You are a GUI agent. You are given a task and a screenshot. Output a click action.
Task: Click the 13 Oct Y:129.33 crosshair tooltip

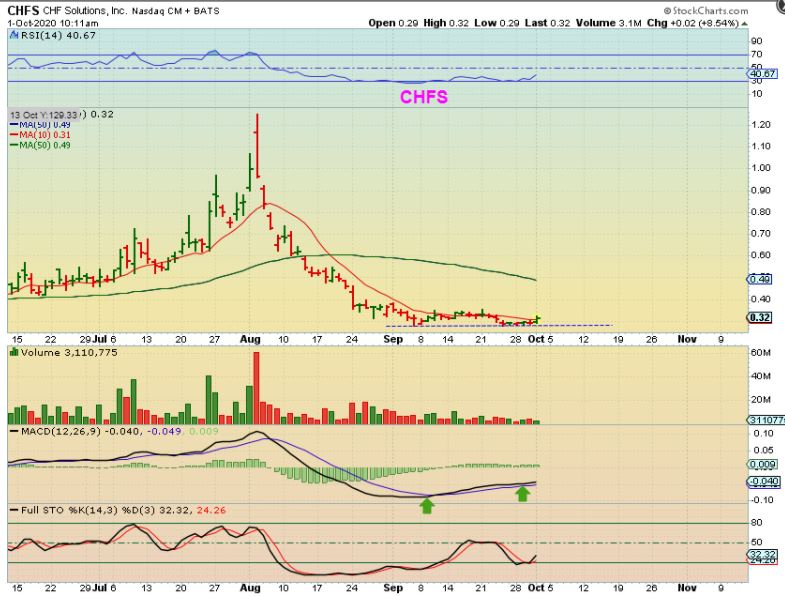tap(44, 115)
